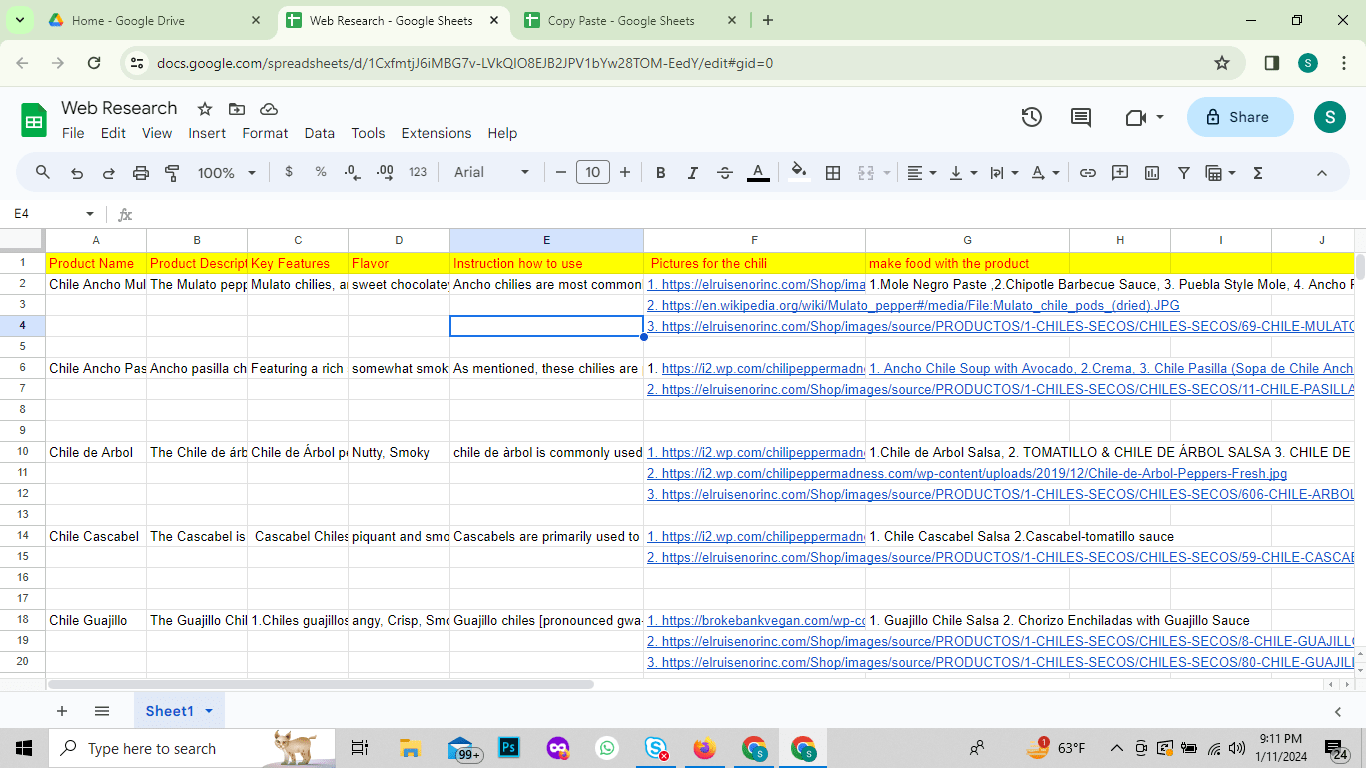Increase font size with plus button
The image size is (1366, 768).
(x=625, y=172)
